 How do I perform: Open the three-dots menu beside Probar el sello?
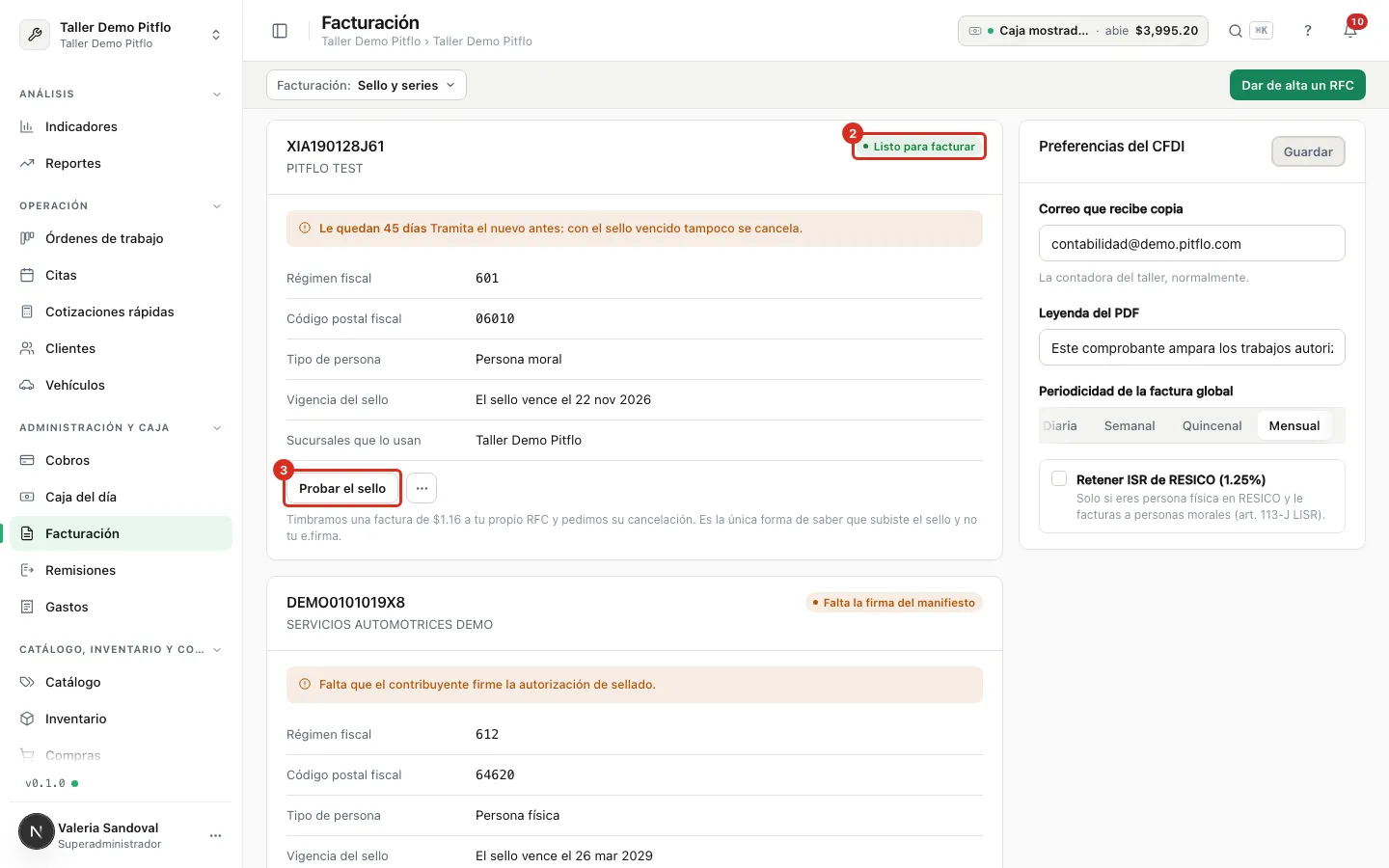point(422,488)
